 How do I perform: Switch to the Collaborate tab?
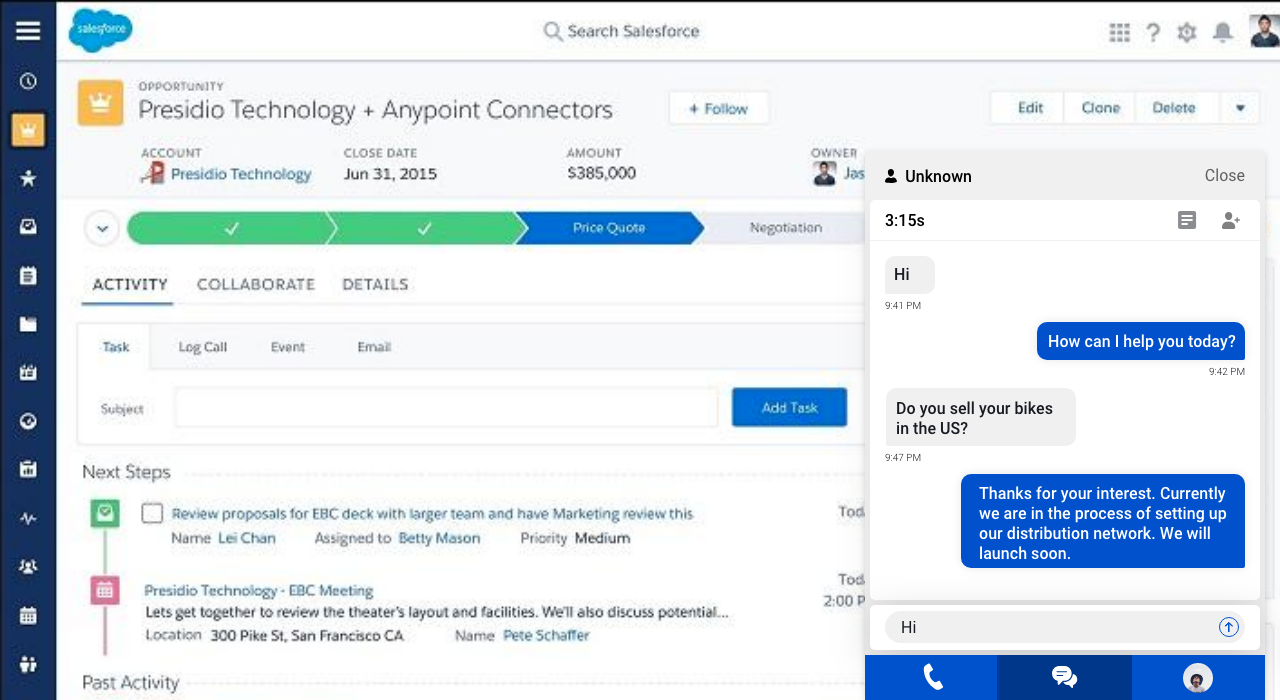[256, 284]
